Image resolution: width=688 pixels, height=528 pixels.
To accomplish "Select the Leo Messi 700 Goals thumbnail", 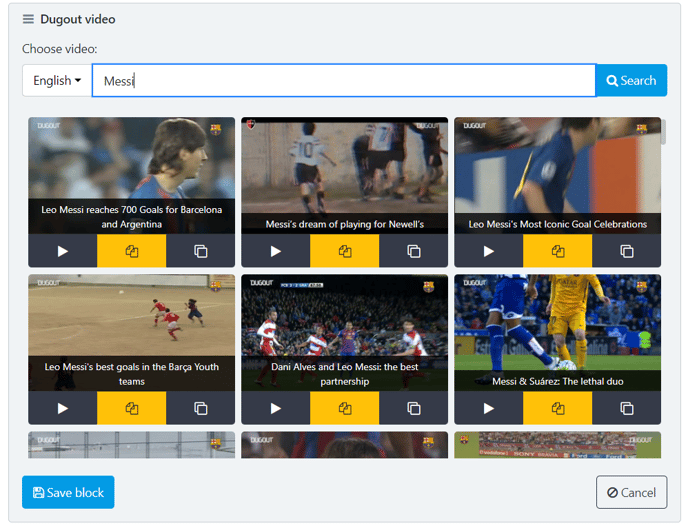I will tap(132, 176).
